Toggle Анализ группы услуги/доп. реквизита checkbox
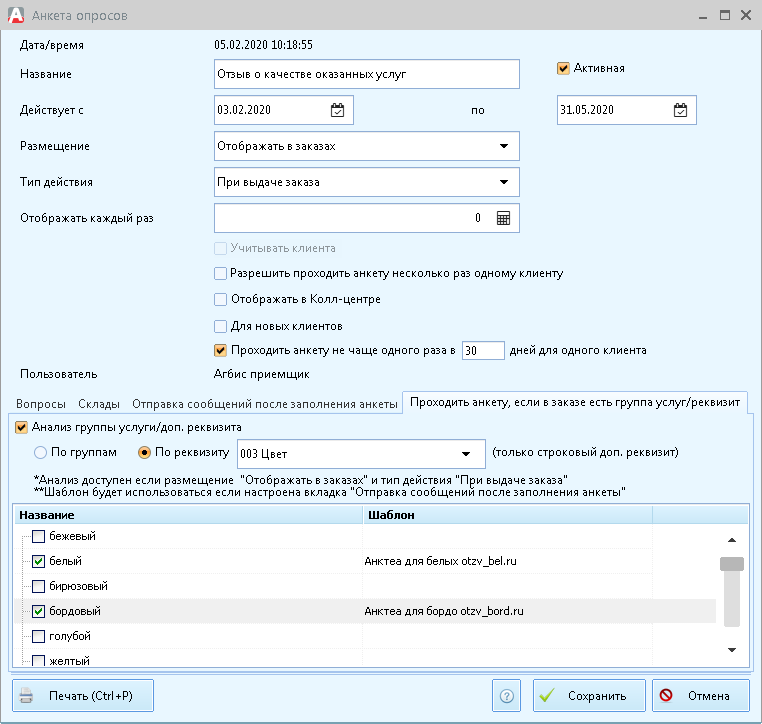The width and height of the screenshot is (762, 724). coord(21,428)
